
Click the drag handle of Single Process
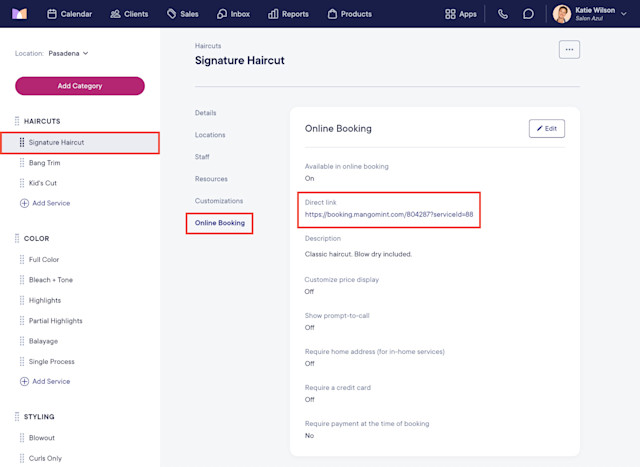pyautogui.click(x=22, y=362)
